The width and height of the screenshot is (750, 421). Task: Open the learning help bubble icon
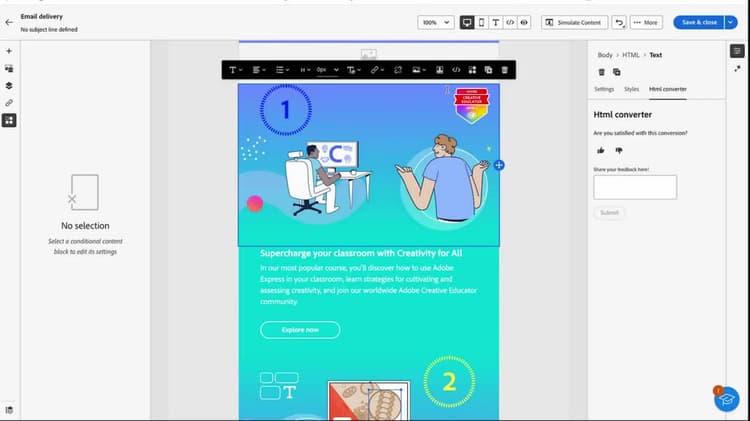click(726, 399)
